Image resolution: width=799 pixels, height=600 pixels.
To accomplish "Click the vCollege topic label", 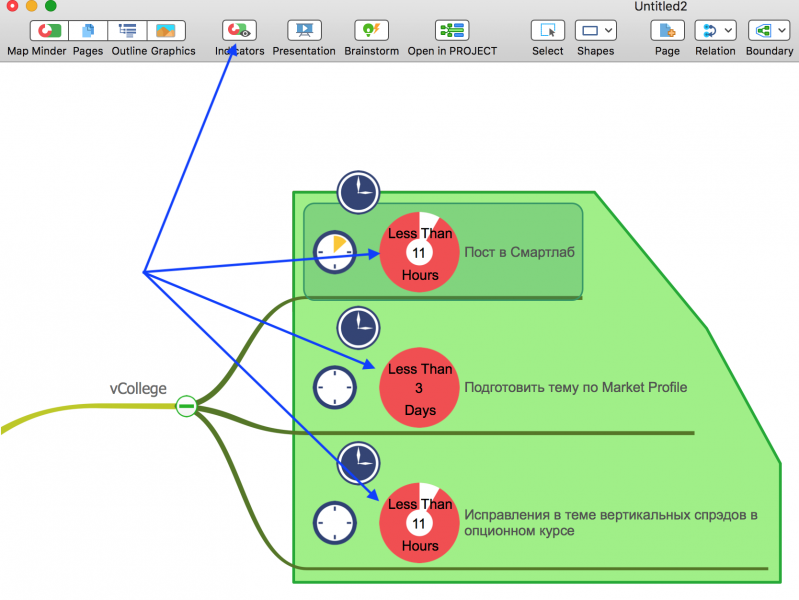I will [x=138, y=389].
